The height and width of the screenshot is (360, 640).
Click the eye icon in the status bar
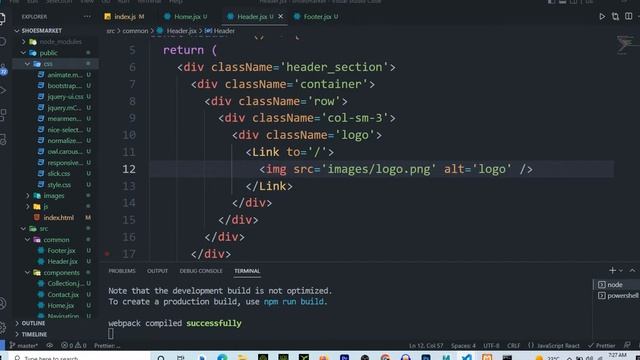coord(49,346)
